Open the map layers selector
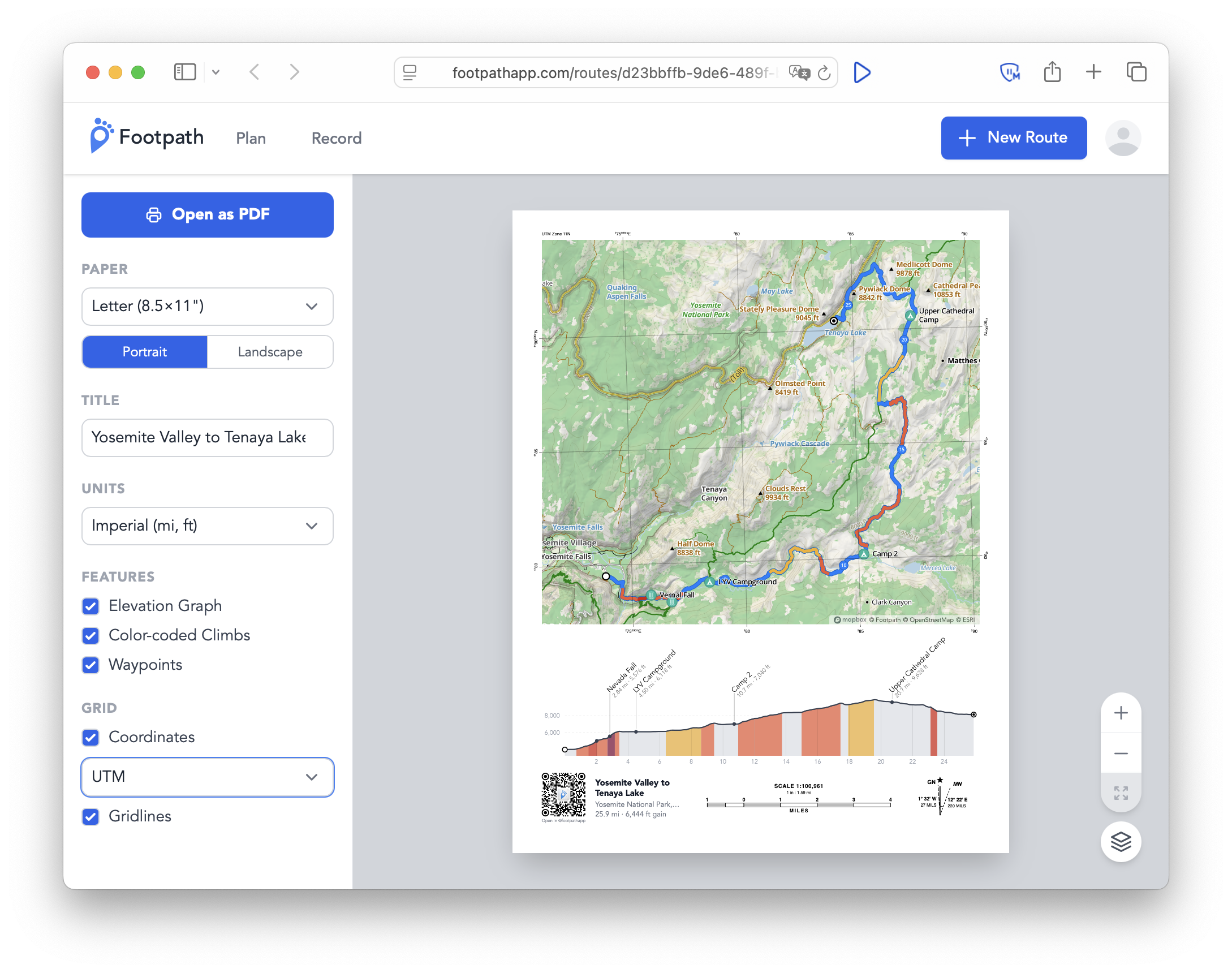Viewport: 1232px width, 973px height. [1121, 841]
